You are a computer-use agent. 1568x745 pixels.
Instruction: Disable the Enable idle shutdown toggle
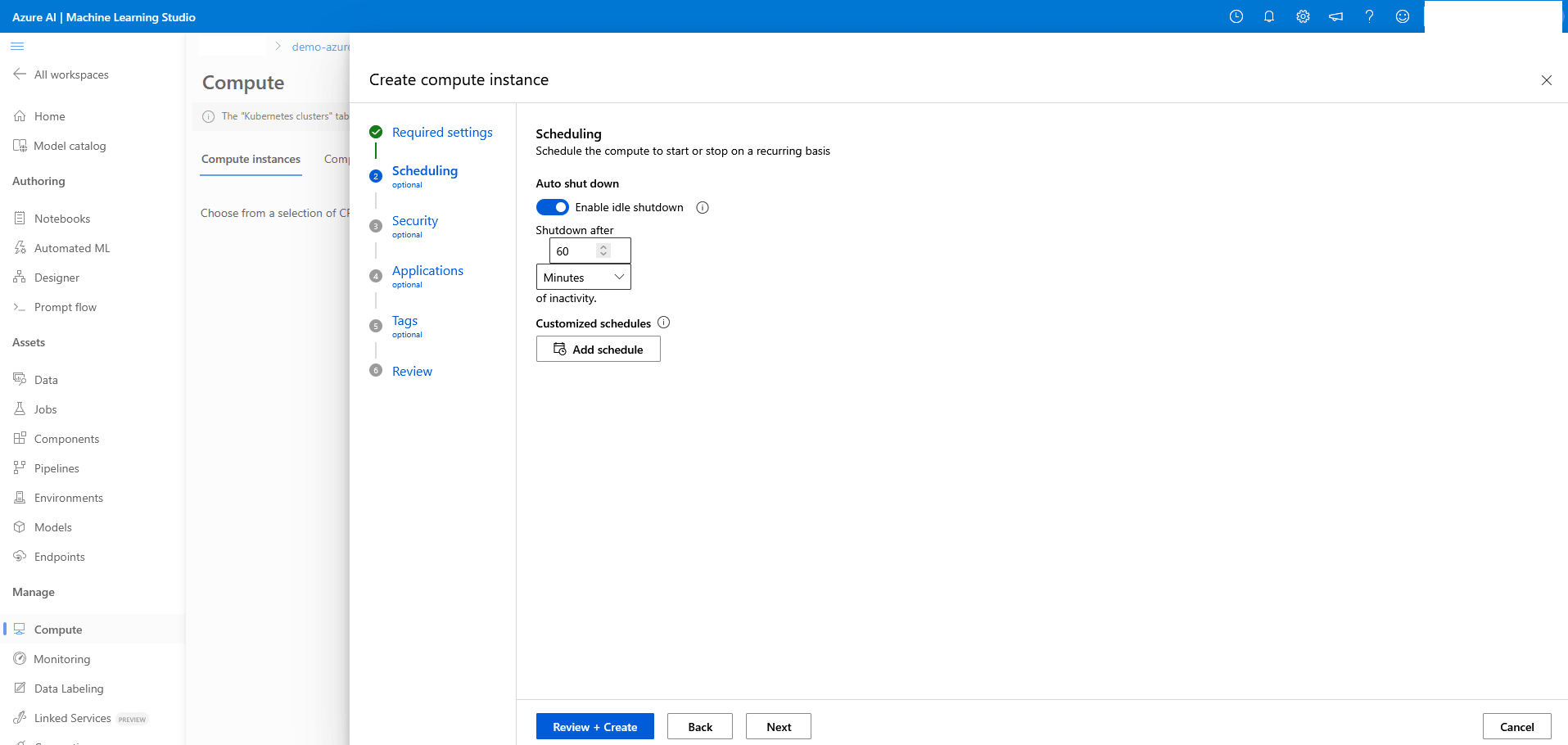click(553, 206)
